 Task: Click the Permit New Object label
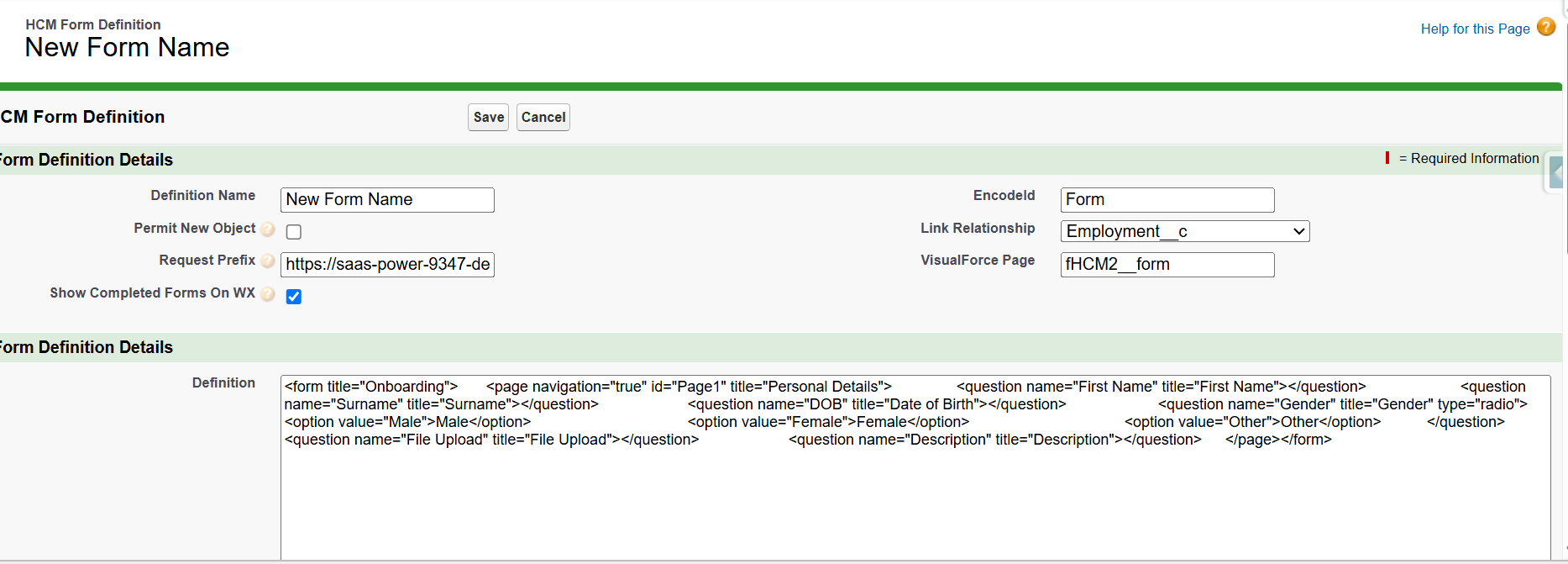195,228
